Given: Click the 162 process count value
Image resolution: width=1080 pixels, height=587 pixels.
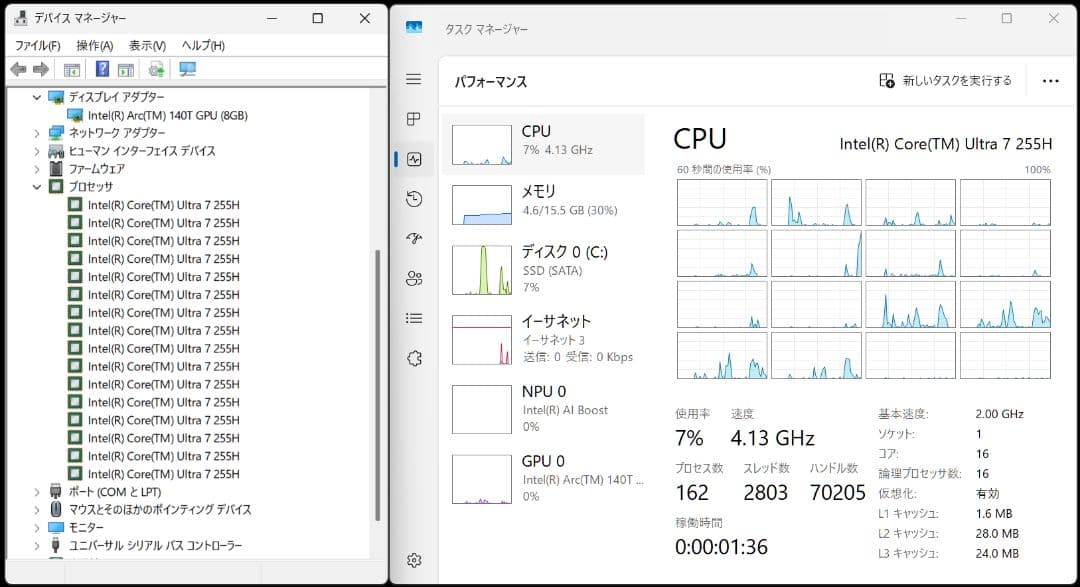Looking at the screenshot, I should click(692, 493).
